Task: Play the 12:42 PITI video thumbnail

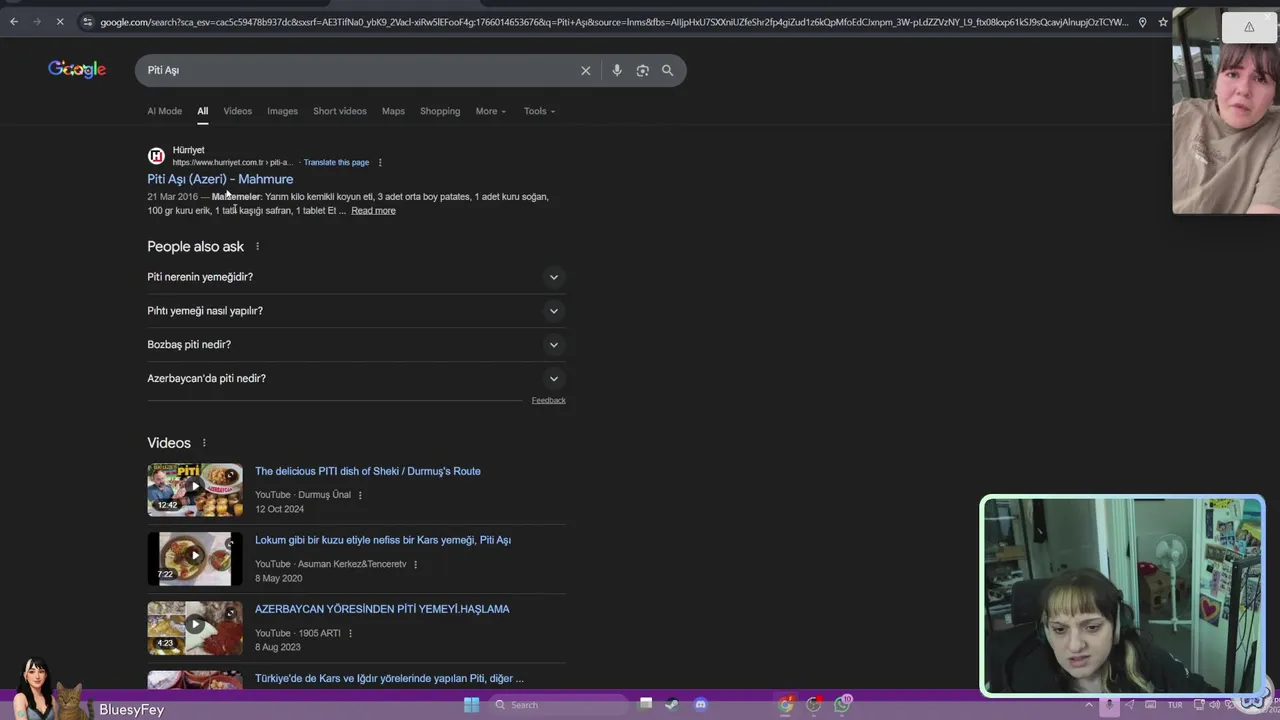Action: 195,489
